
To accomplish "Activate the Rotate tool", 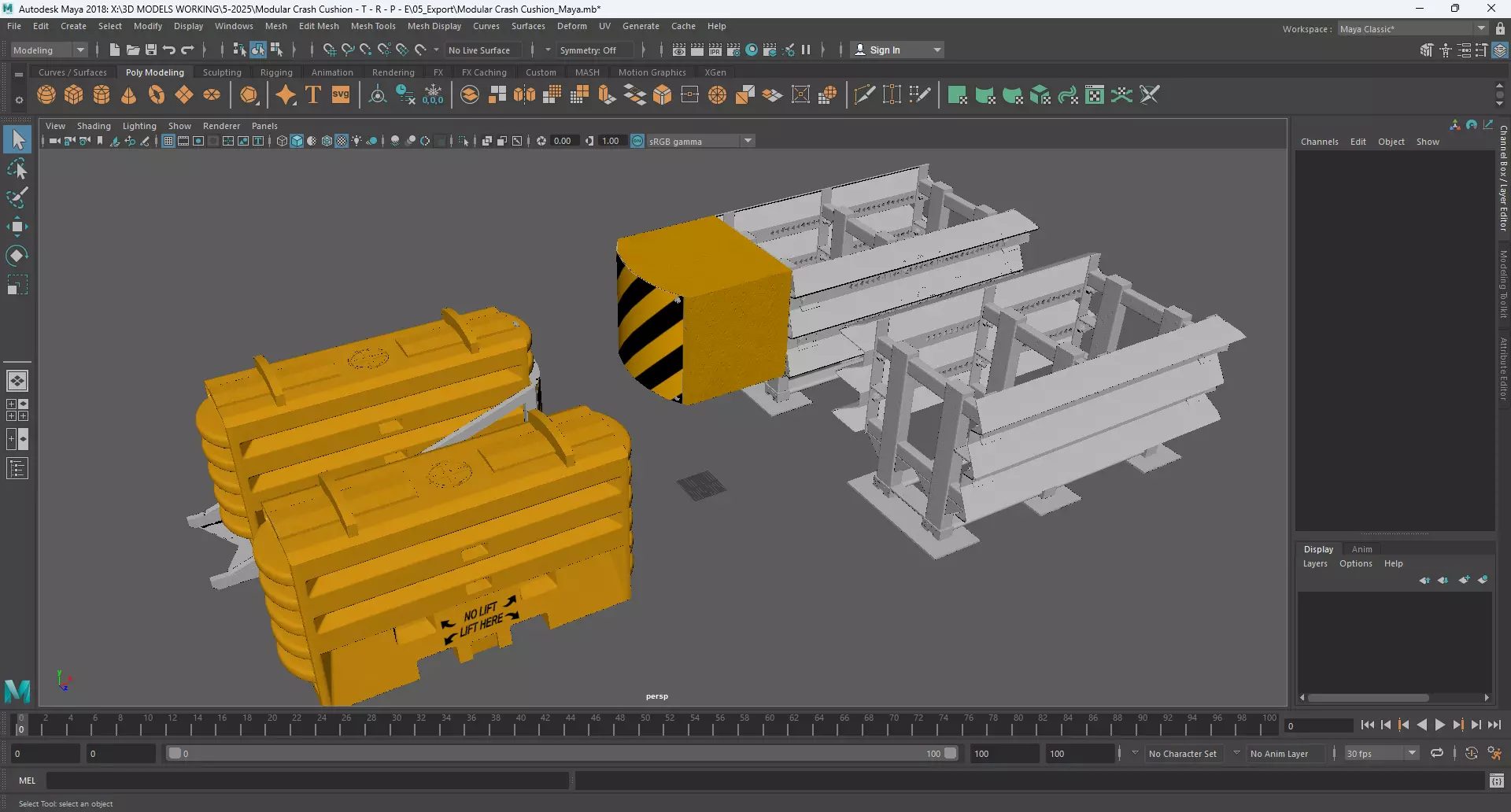I will (x=17, y=256).
